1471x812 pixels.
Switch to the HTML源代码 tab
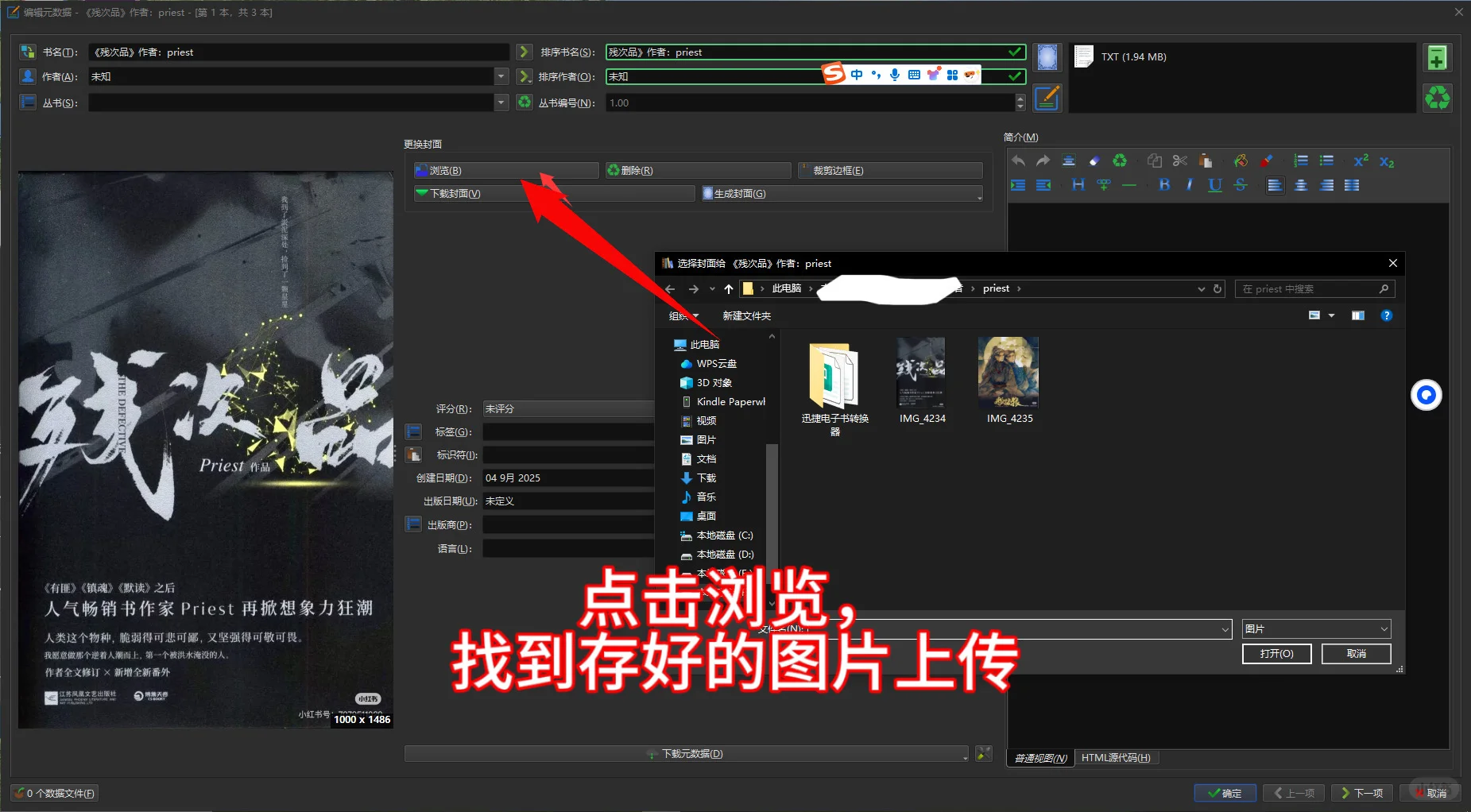(x=1116, y=758)
